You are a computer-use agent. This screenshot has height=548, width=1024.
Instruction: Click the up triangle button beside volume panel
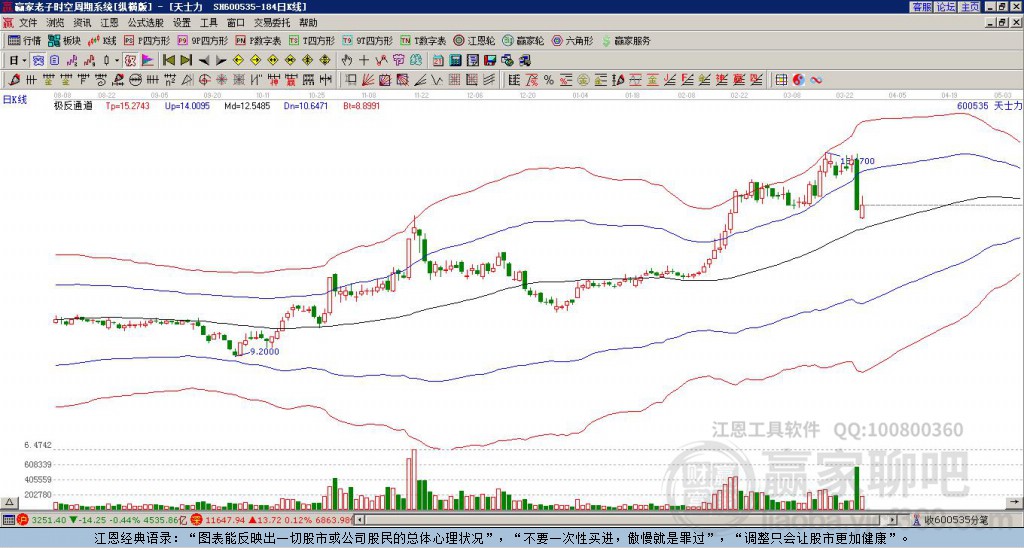9,502
